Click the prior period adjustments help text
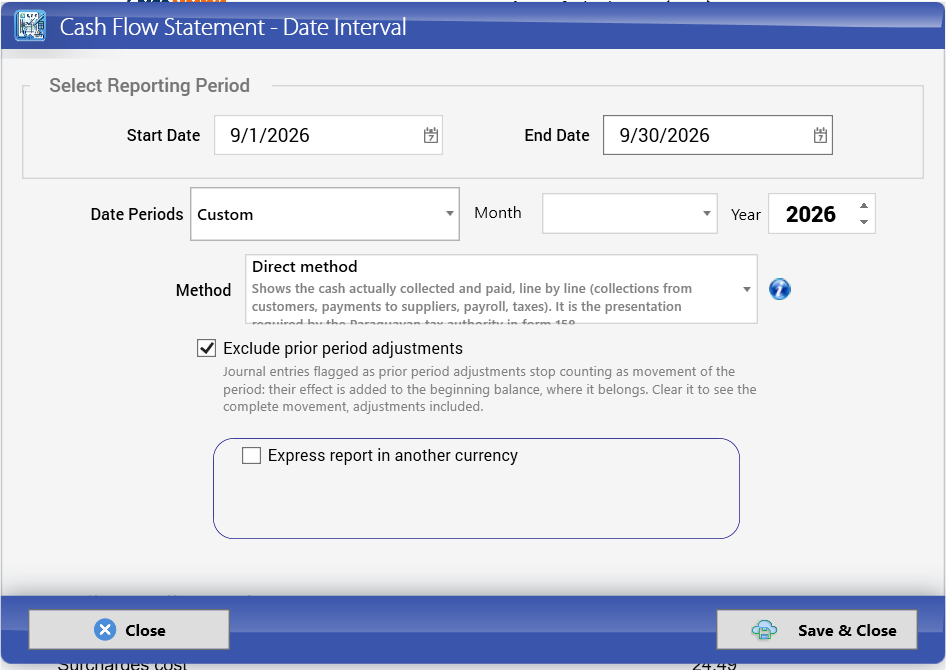Image resolution: width=950 pixels, height=670 pixels. pos(490,389)
